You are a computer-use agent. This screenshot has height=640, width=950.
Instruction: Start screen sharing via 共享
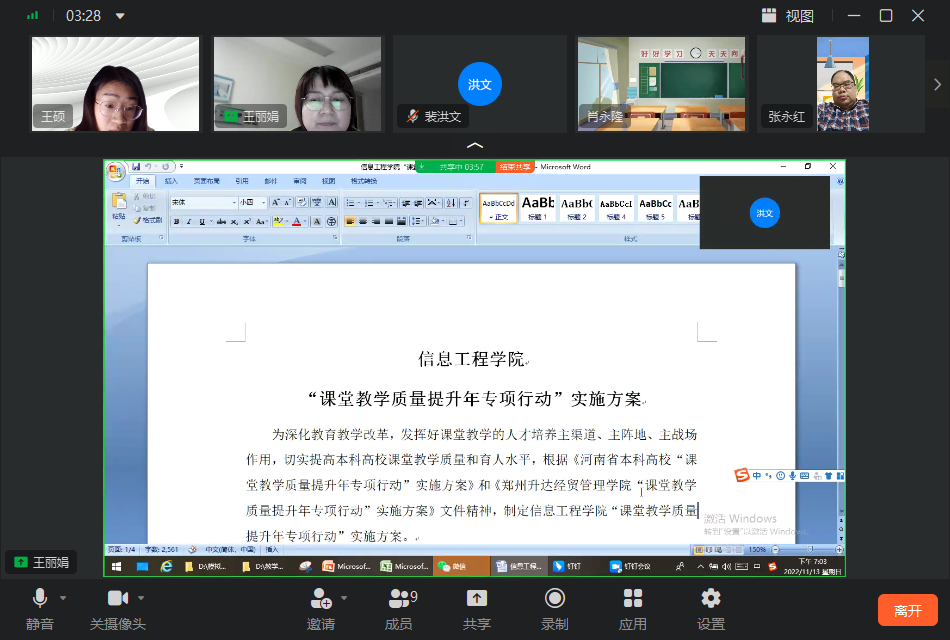[x=477, y=608]
